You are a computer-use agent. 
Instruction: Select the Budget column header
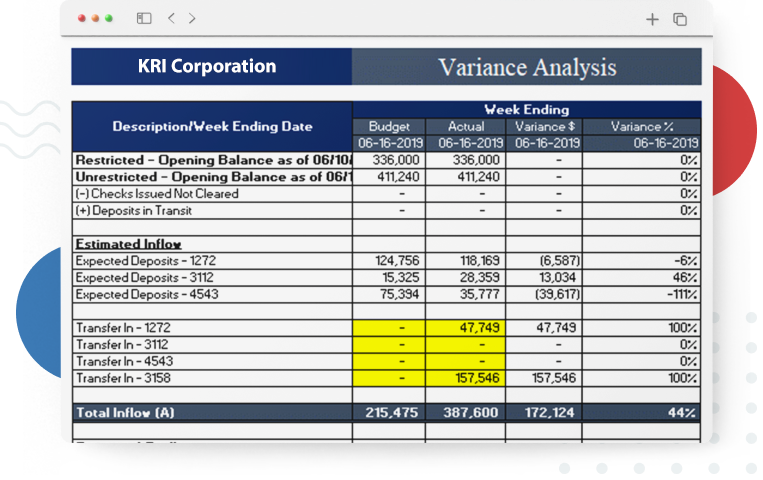(x=389, y=127)
